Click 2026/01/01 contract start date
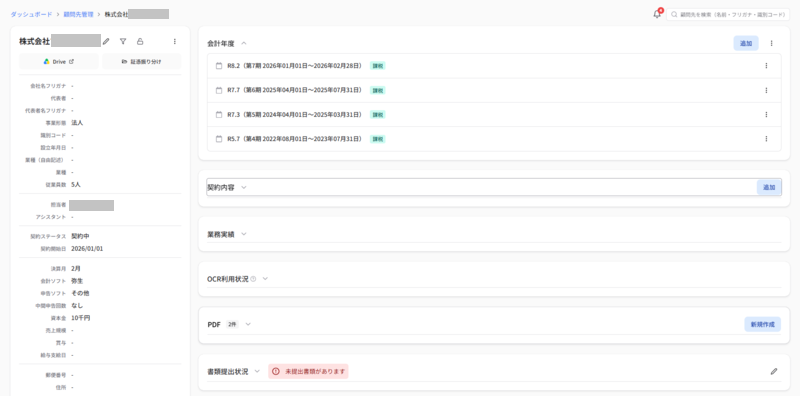The height and width of the screenshot is (396, 800). 87,249
